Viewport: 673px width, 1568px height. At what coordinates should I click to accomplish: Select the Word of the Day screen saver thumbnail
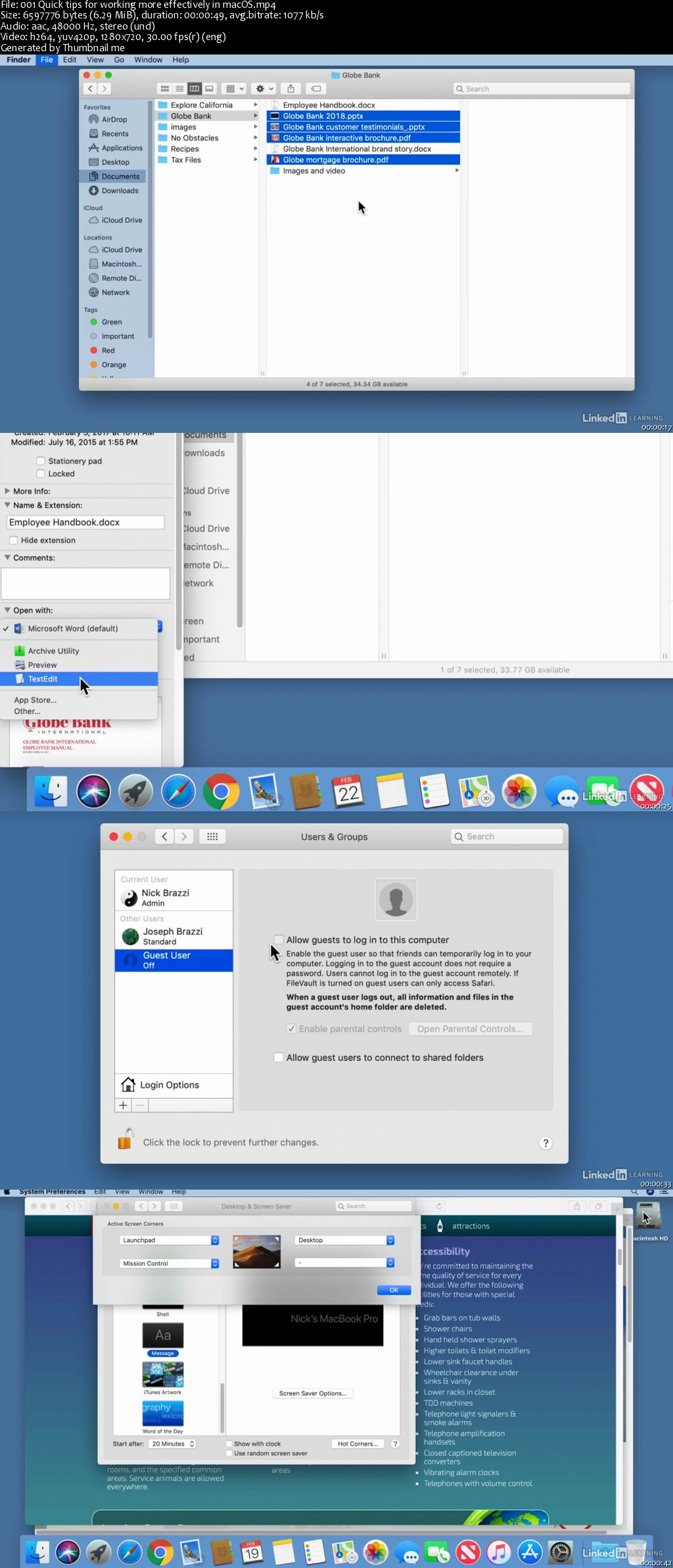[x=163, y=1413]
